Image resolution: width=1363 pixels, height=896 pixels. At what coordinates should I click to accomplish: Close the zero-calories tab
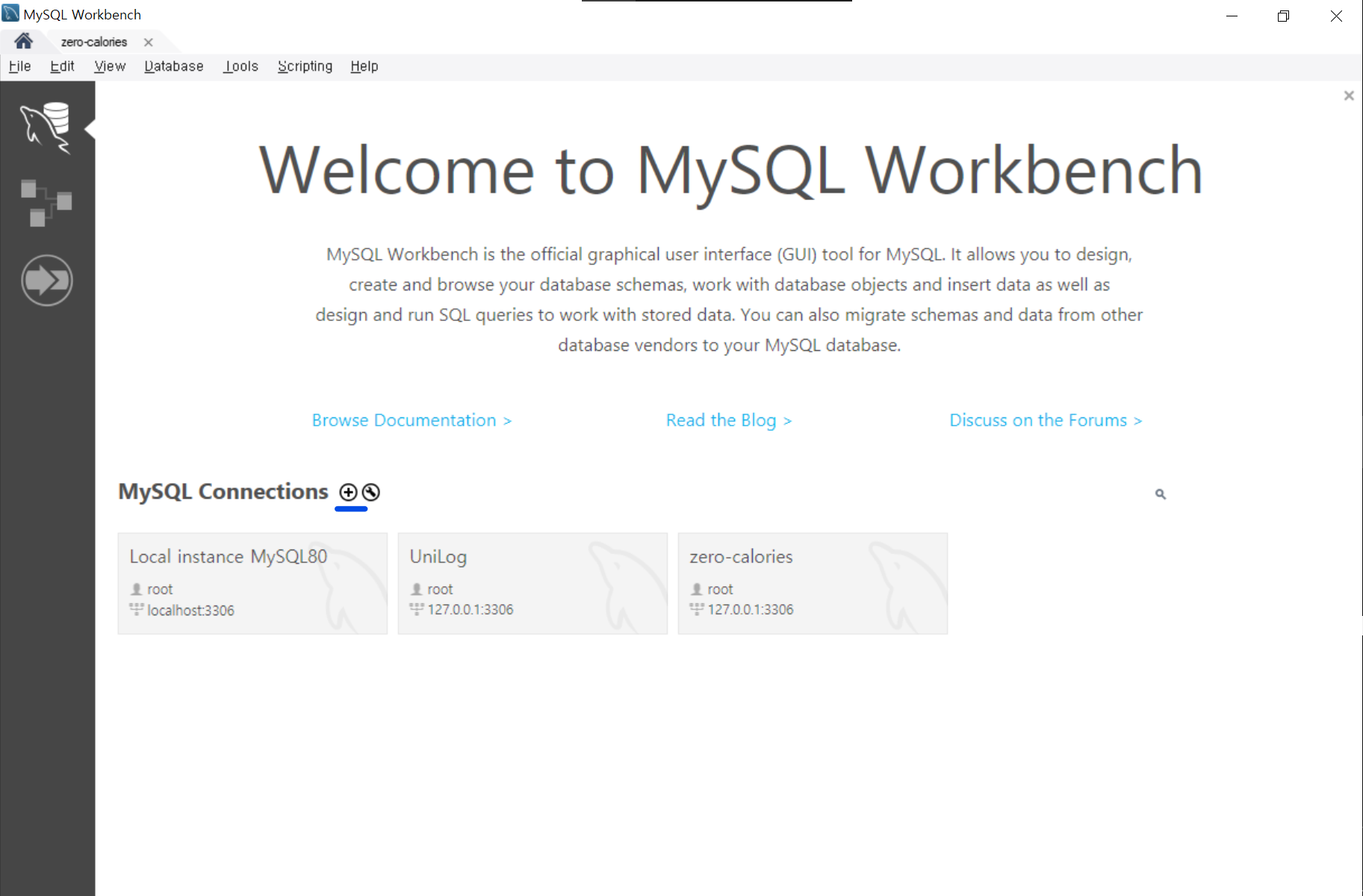149,42
